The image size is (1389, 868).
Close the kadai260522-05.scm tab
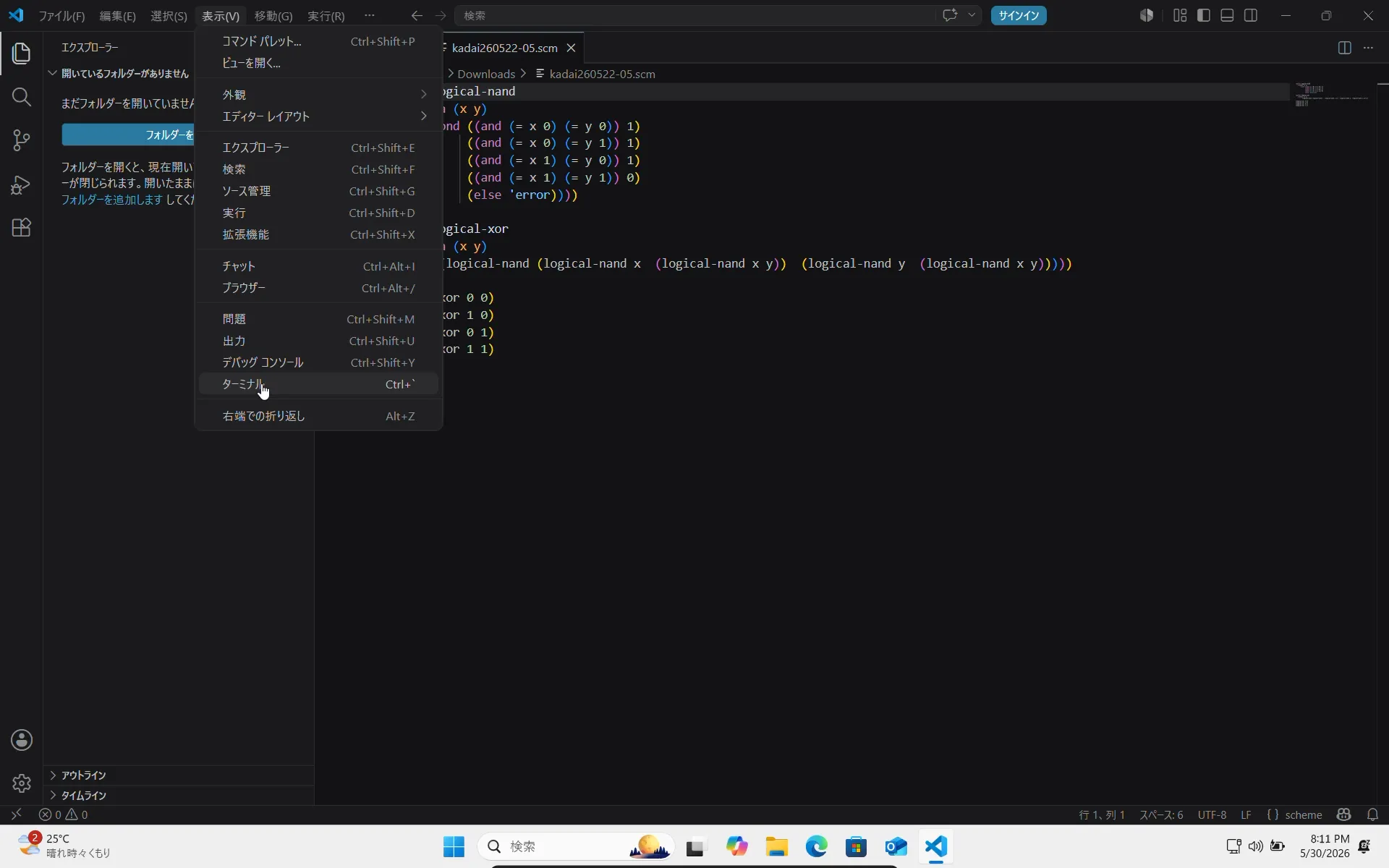(x=571, y=48)
